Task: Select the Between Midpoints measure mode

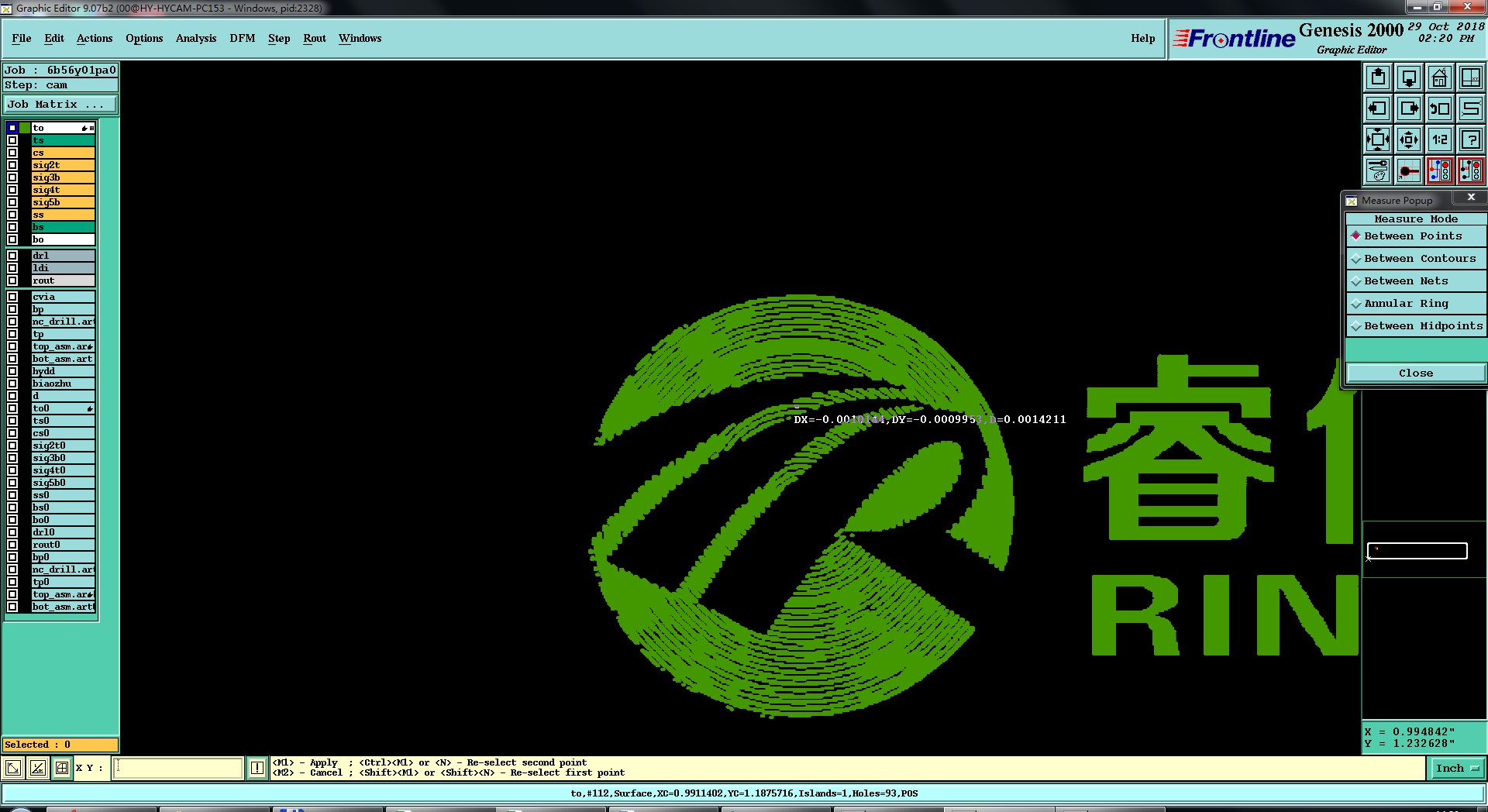Action: coord(1416,326)
